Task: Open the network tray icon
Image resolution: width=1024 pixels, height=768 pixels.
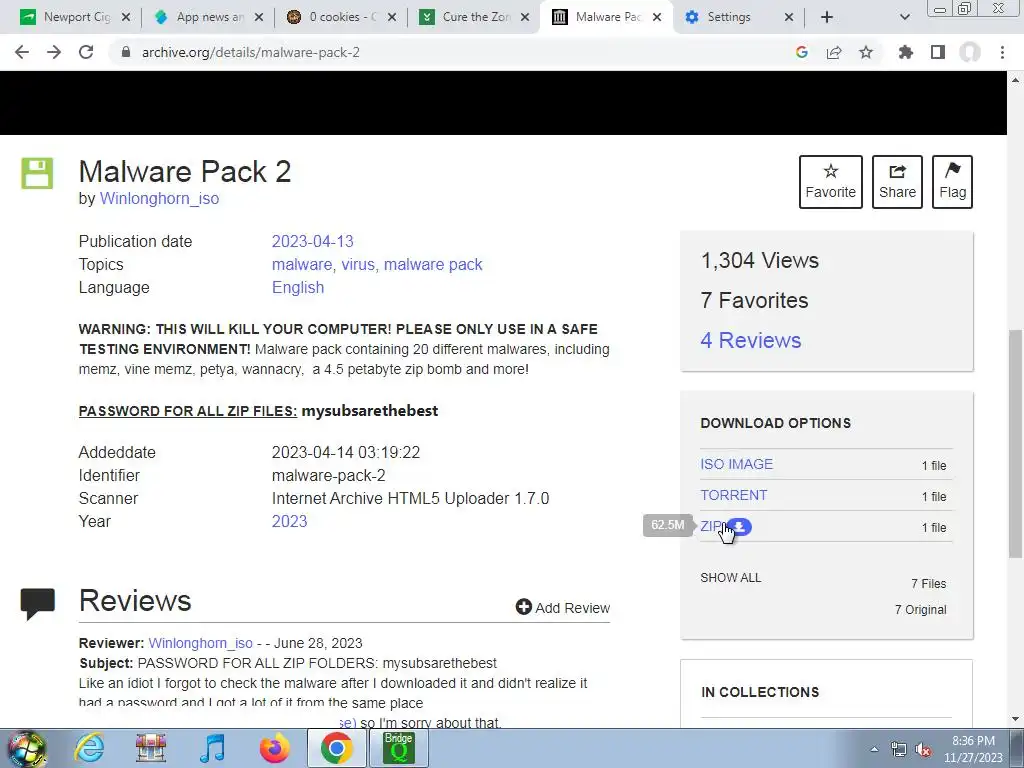Action: pyautogui.click(x=899, y=749)
